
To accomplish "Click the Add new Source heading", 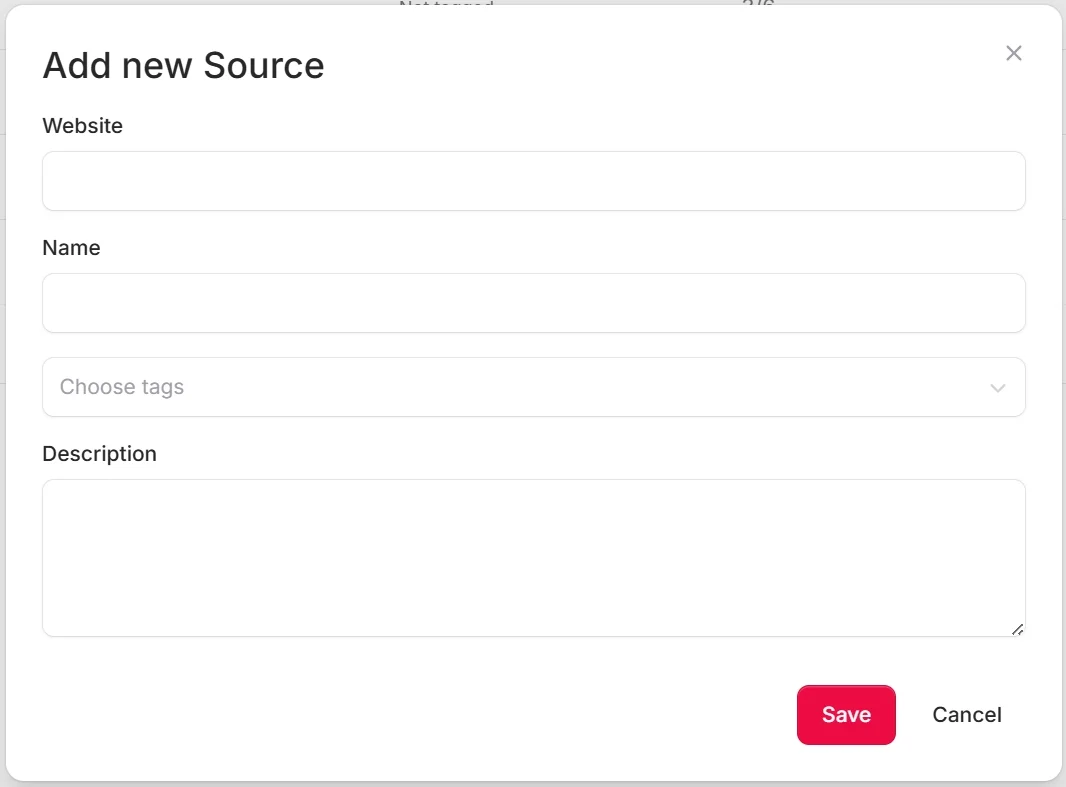I will tap(184, 66).
